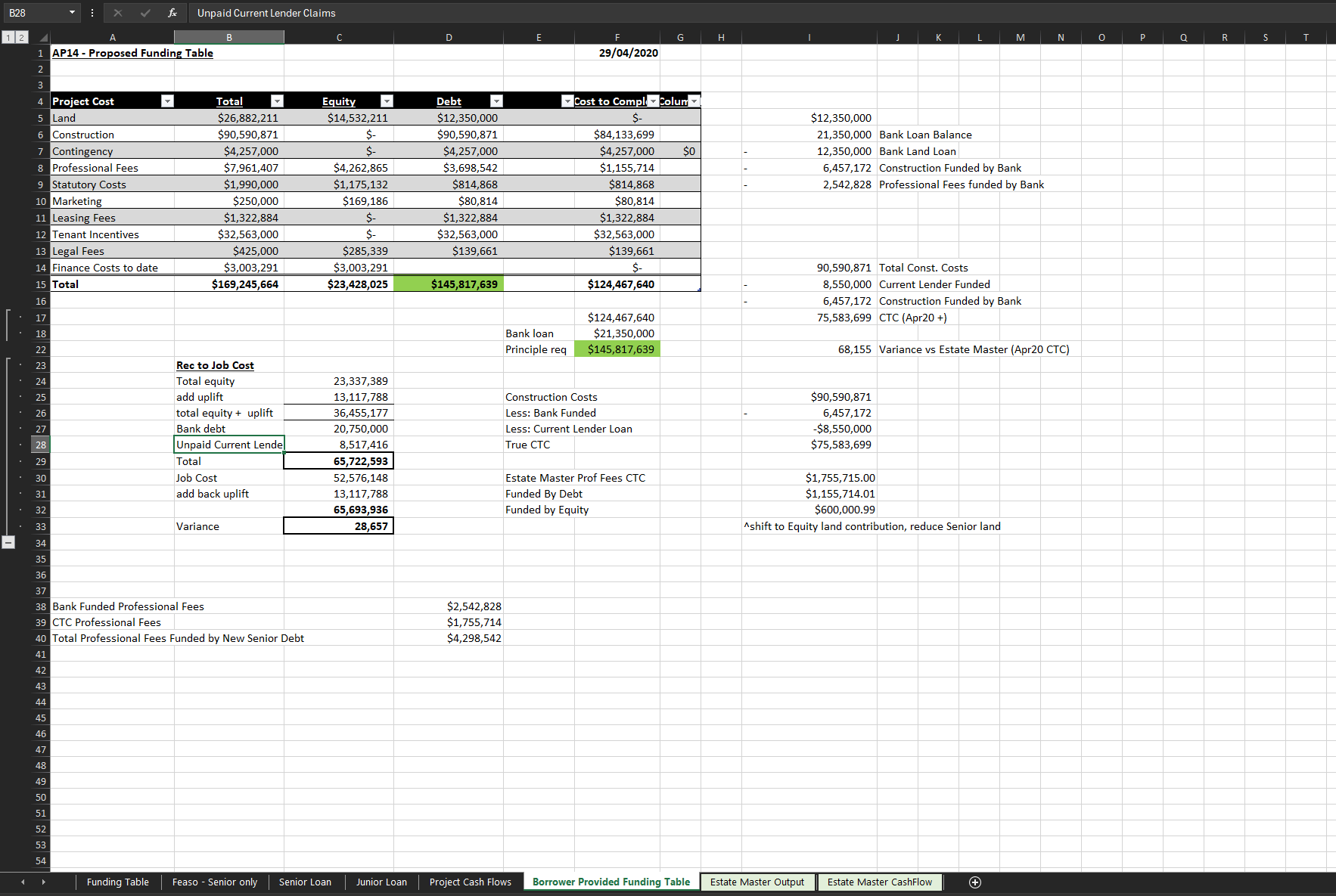This screenshot has height=896, width=1336.
Task: Select the Total $169,245,664 cell
Action: coord(229,284)
